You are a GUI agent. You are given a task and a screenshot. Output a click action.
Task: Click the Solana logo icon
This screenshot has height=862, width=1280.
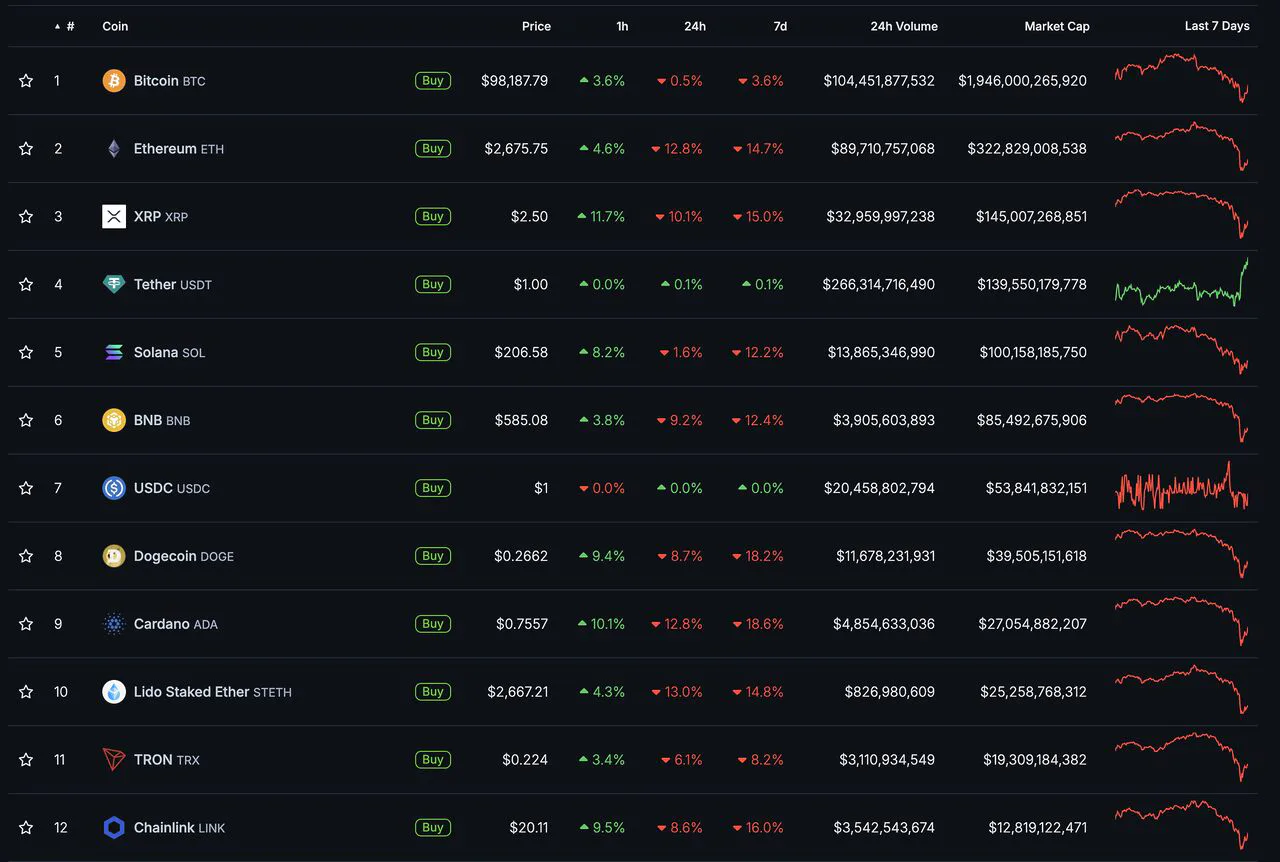[114, 352]
